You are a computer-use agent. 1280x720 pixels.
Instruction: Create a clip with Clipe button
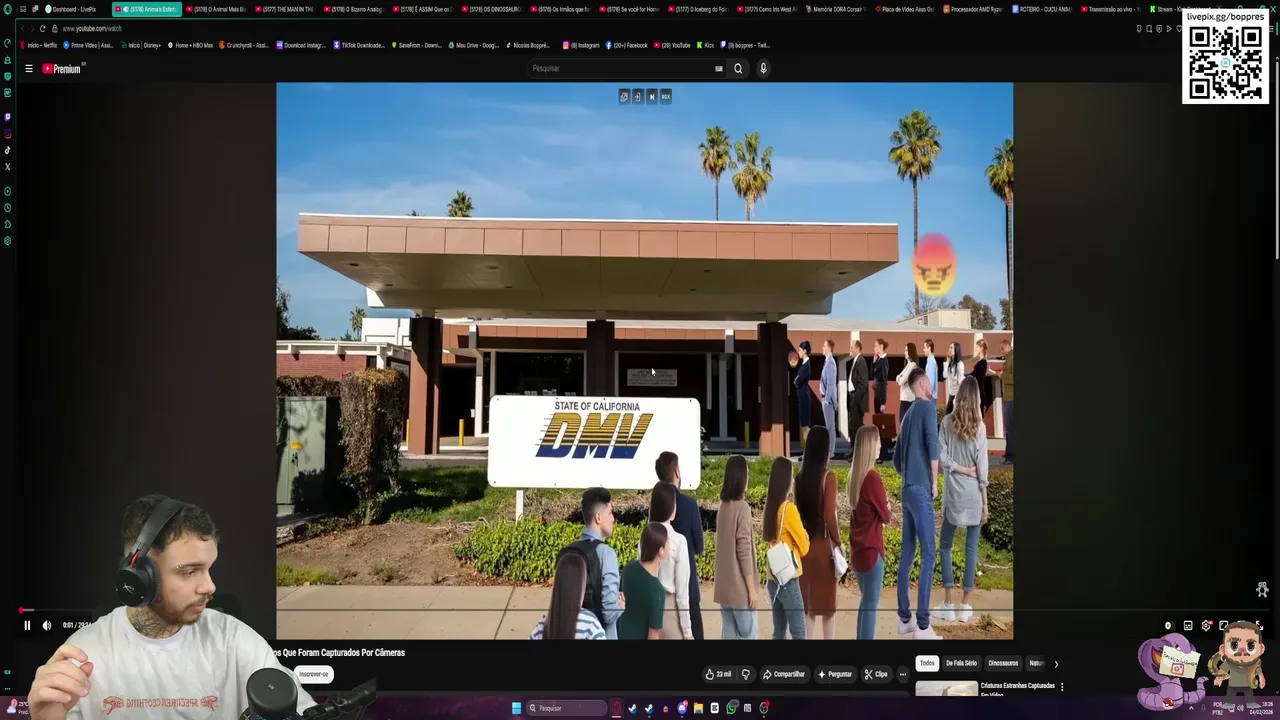tap(875, 674)
